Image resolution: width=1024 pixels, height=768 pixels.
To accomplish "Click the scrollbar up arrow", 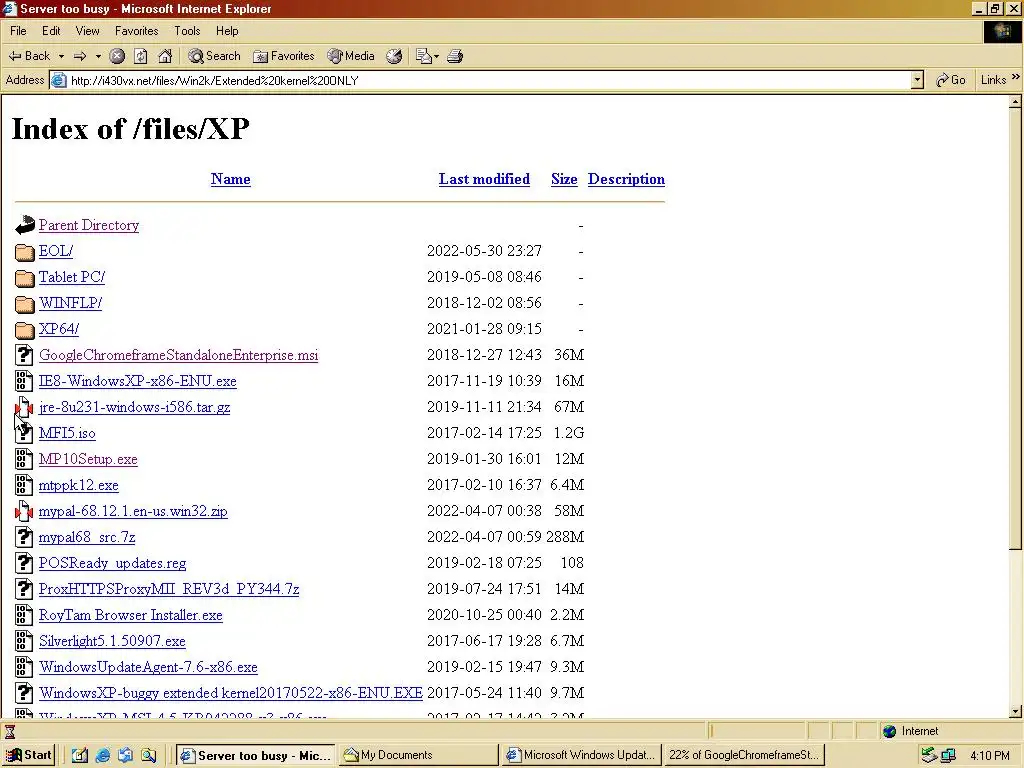I will (1015, 102).
